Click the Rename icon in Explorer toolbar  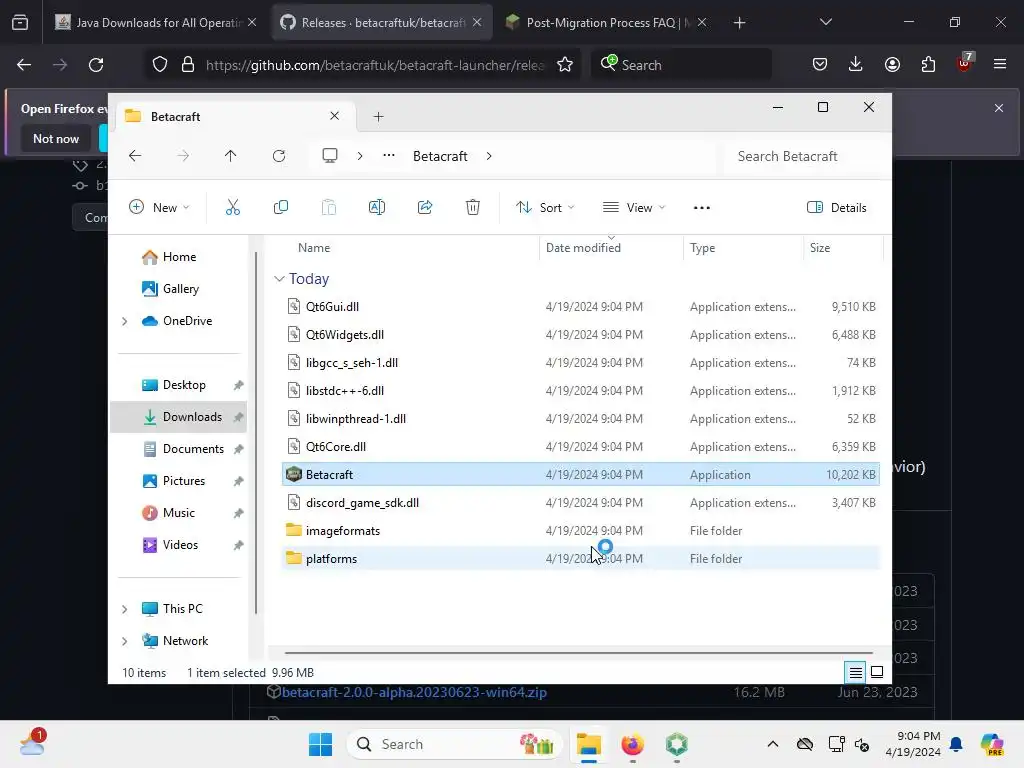coord(377,208)
